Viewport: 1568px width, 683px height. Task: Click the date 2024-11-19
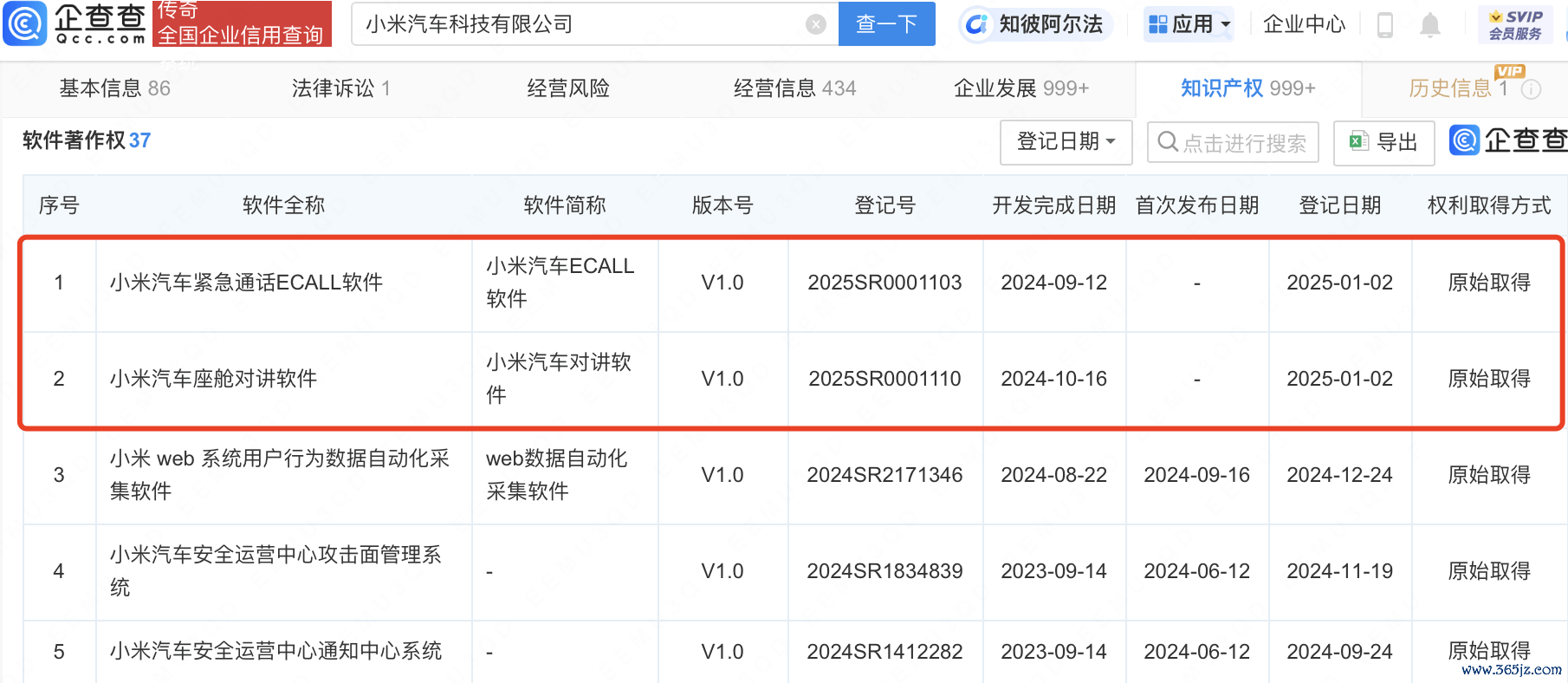(1339, 571)
